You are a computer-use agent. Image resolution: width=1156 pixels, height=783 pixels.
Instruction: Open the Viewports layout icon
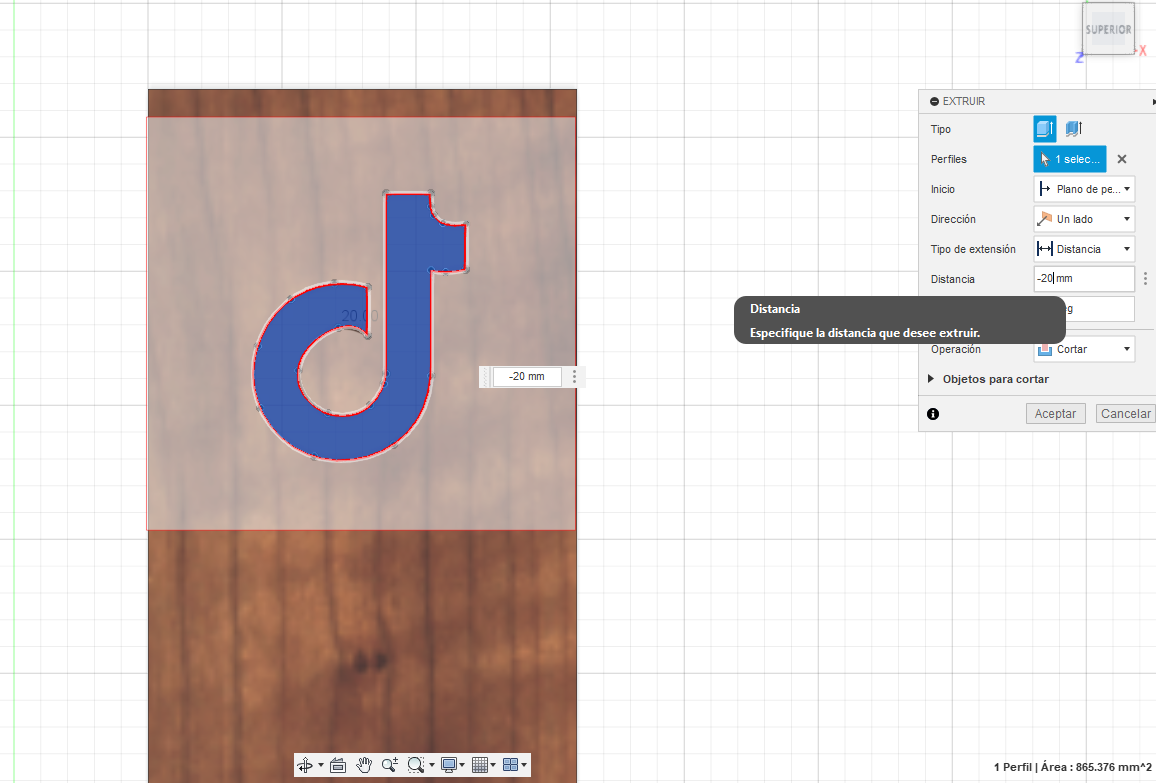pos(510,765)
